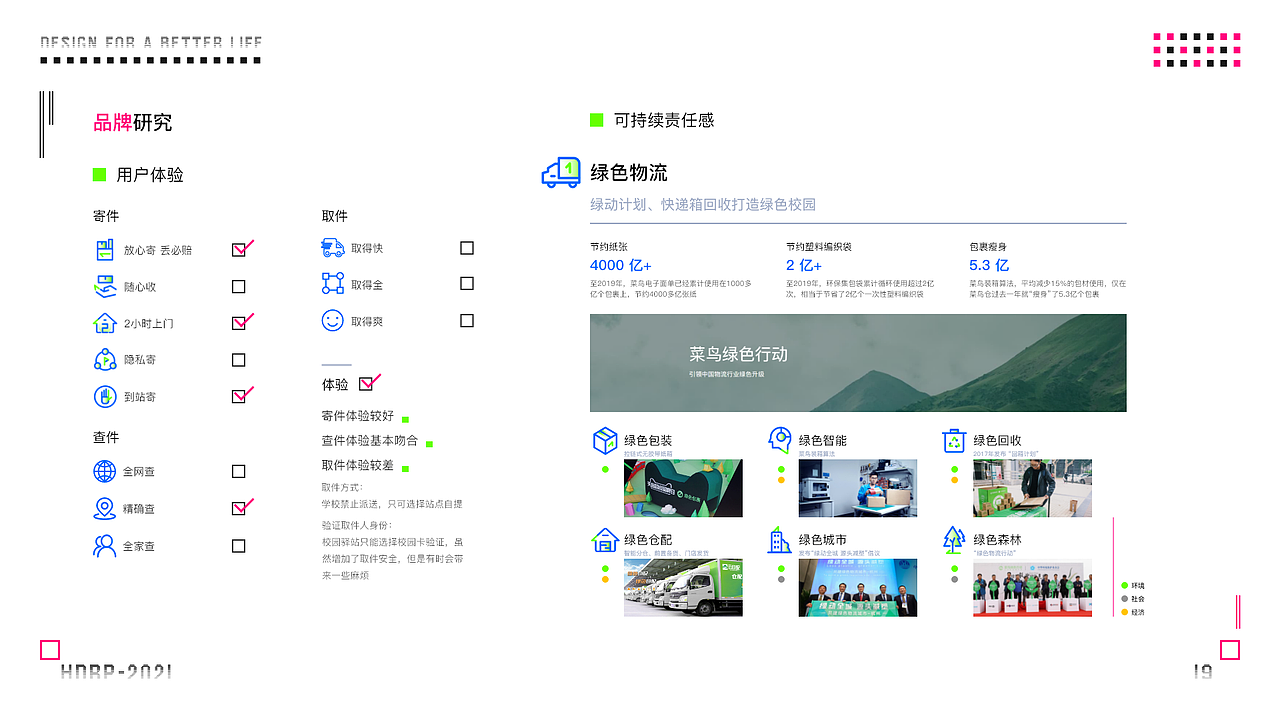The width and height of the screenshot is (1280, 720).
Task: Click the 查件 column heading
Action: click(x=106, y=438)
